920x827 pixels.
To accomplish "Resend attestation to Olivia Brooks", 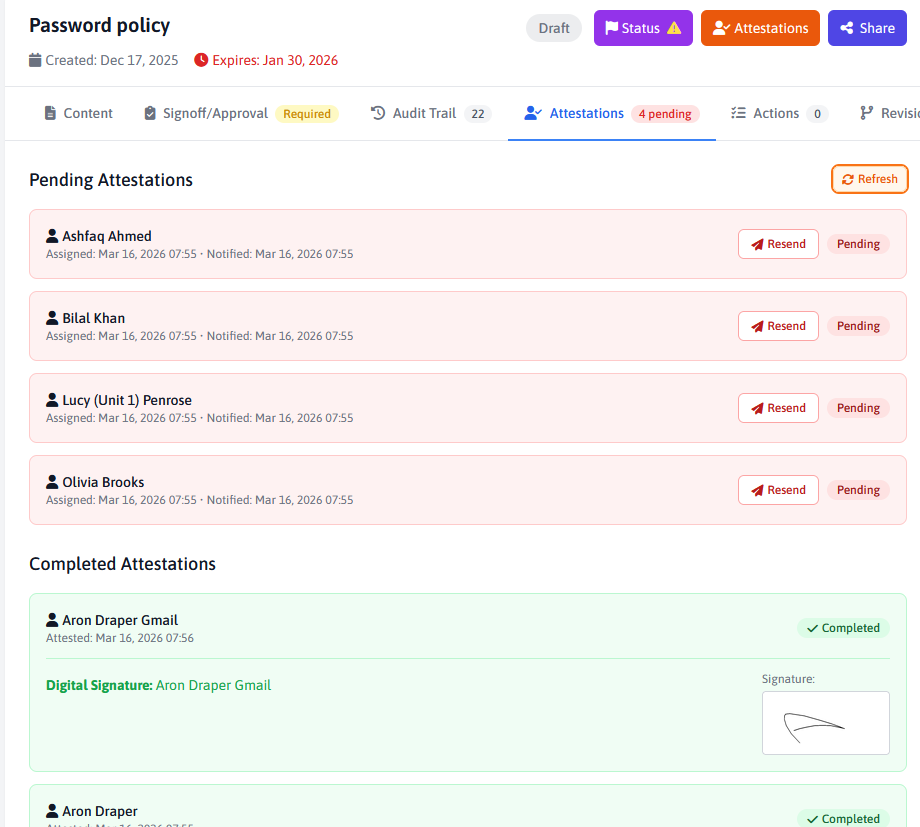I will tap(778, 490).
